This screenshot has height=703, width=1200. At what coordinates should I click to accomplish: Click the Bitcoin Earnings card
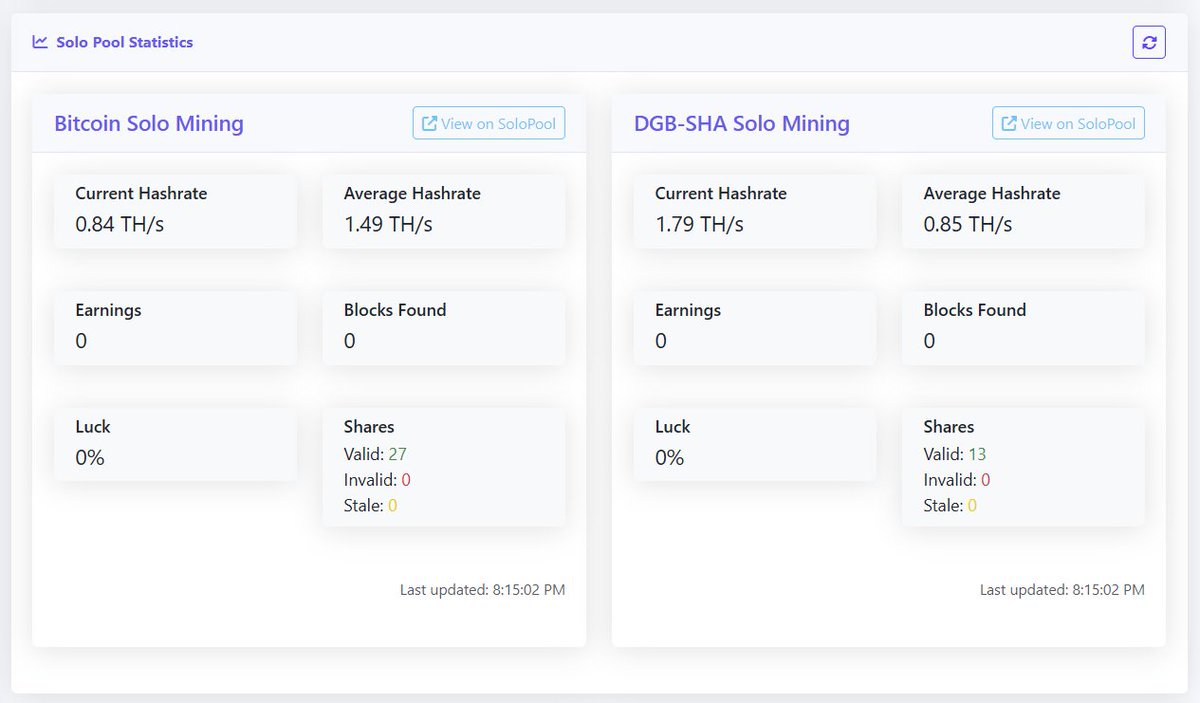point(175,327)
